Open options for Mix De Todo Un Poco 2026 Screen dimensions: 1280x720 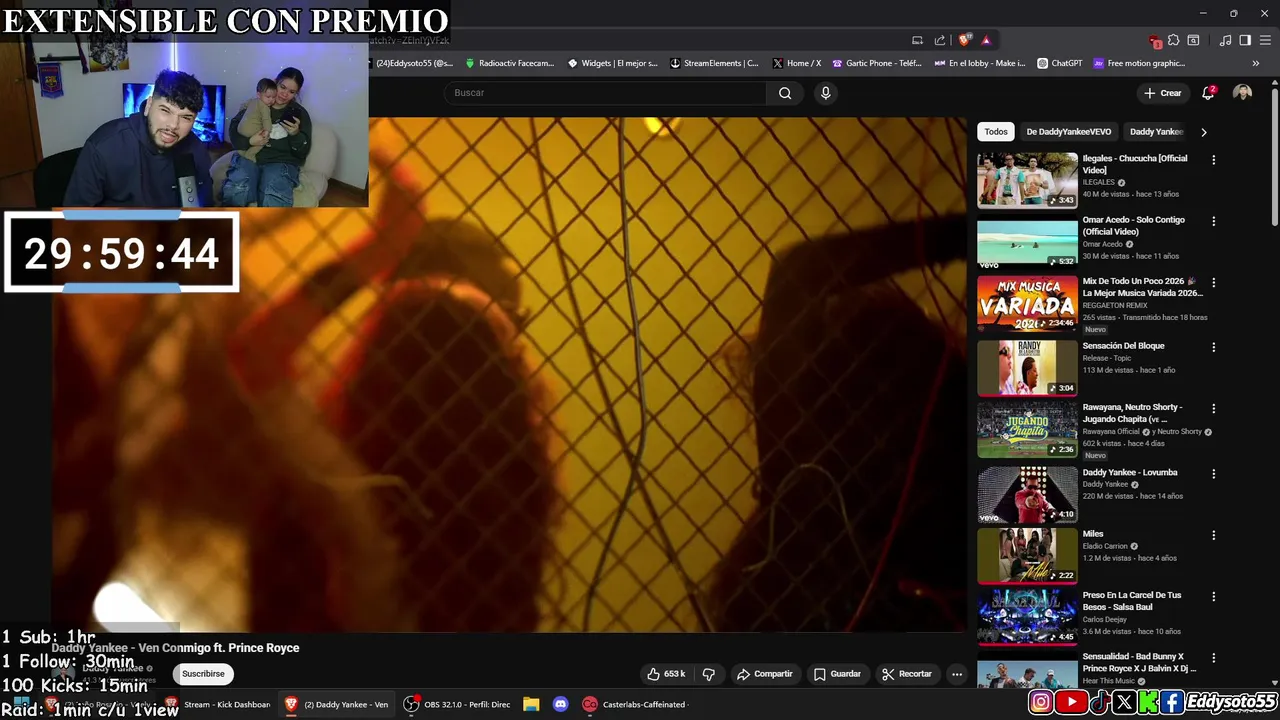coord(1213,283)
